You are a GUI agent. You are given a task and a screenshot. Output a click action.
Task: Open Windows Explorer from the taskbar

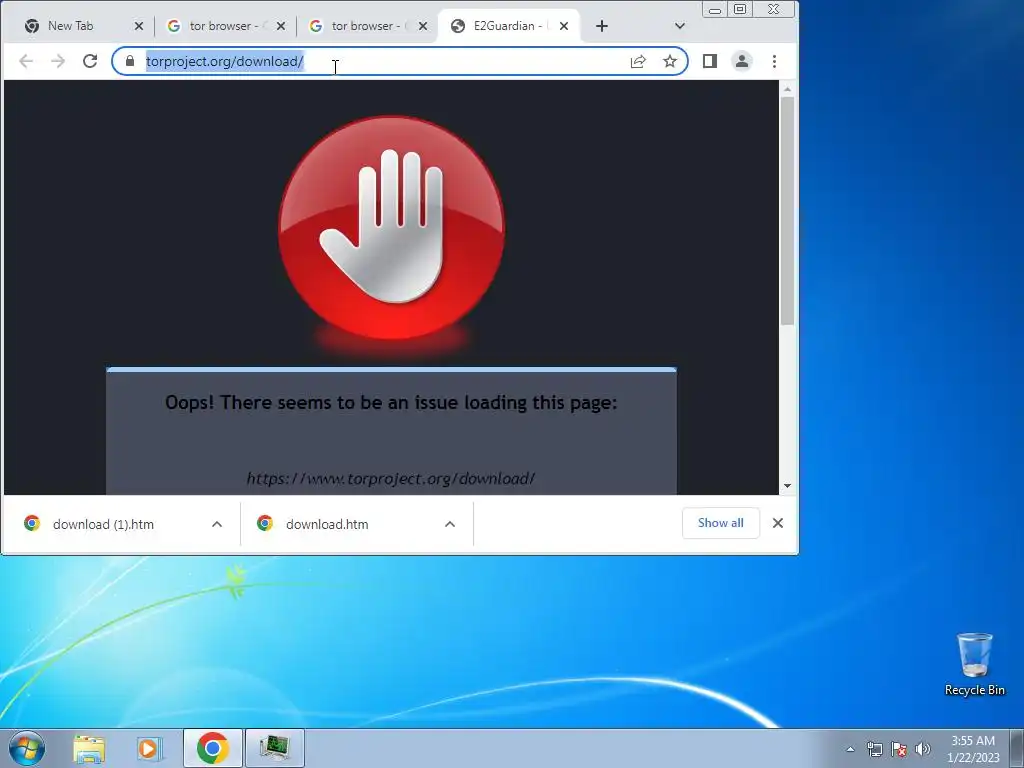tap(89, 748)
